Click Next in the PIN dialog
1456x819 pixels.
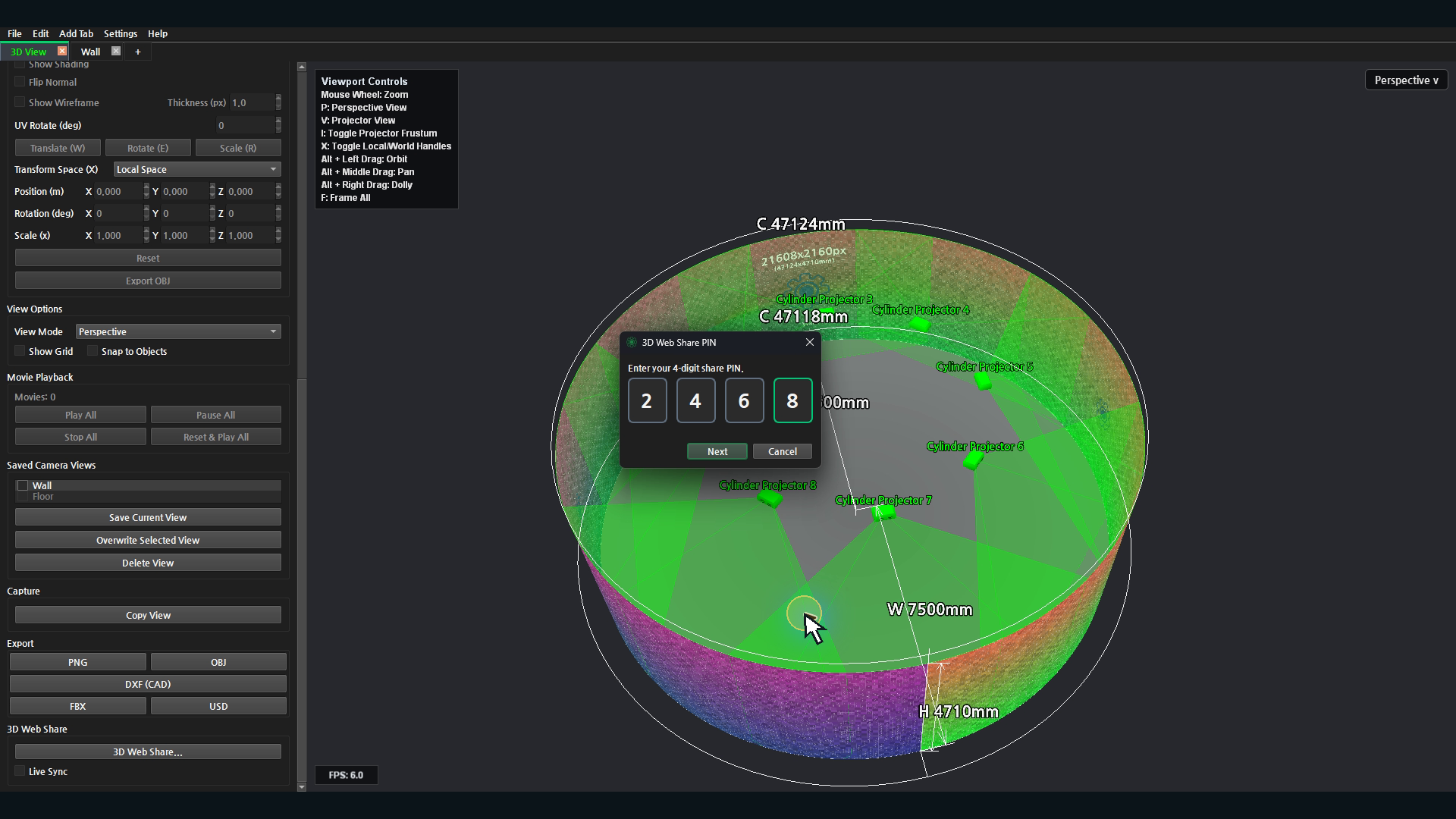pos(717,451)
